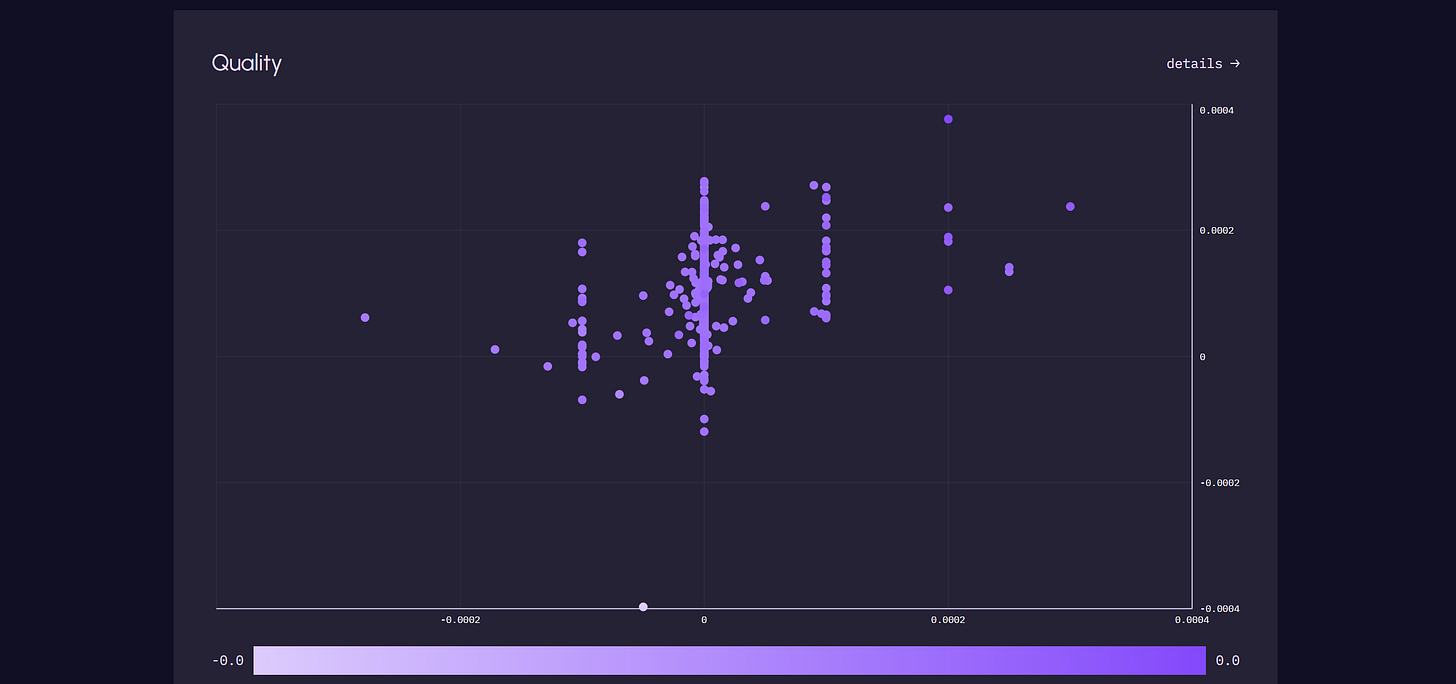
Task: Click the y-axis label -0.0002
Action: (1219, 483)
